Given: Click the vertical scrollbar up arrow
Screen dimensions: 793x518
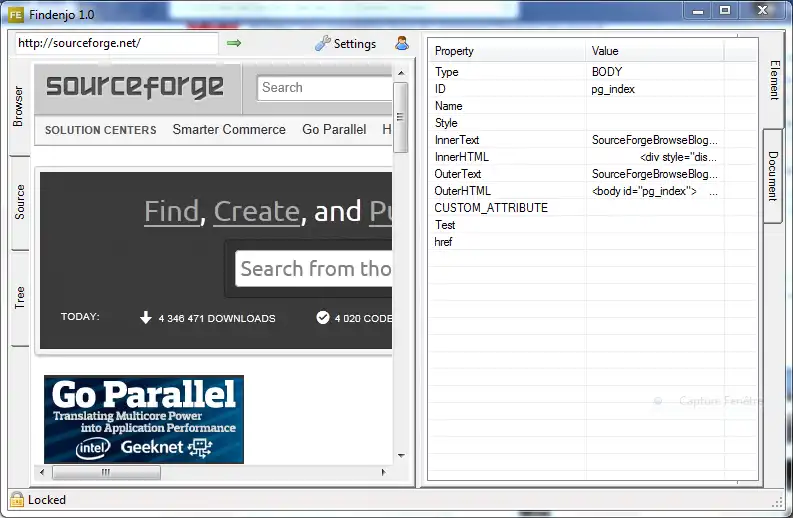Looking at the screenshot, I should 401,73.
